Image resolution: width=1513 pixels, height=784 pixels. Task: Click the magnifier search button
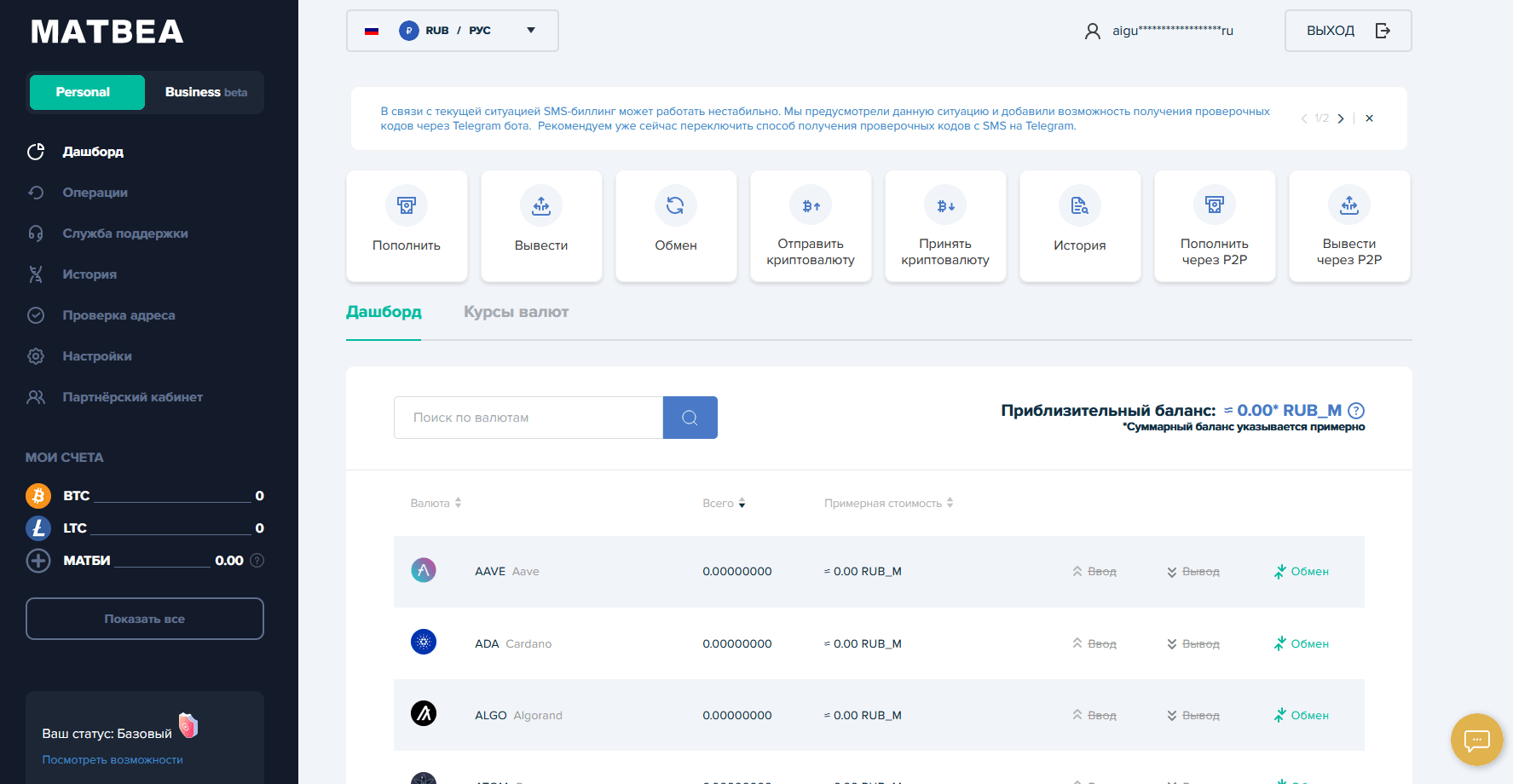690,418
